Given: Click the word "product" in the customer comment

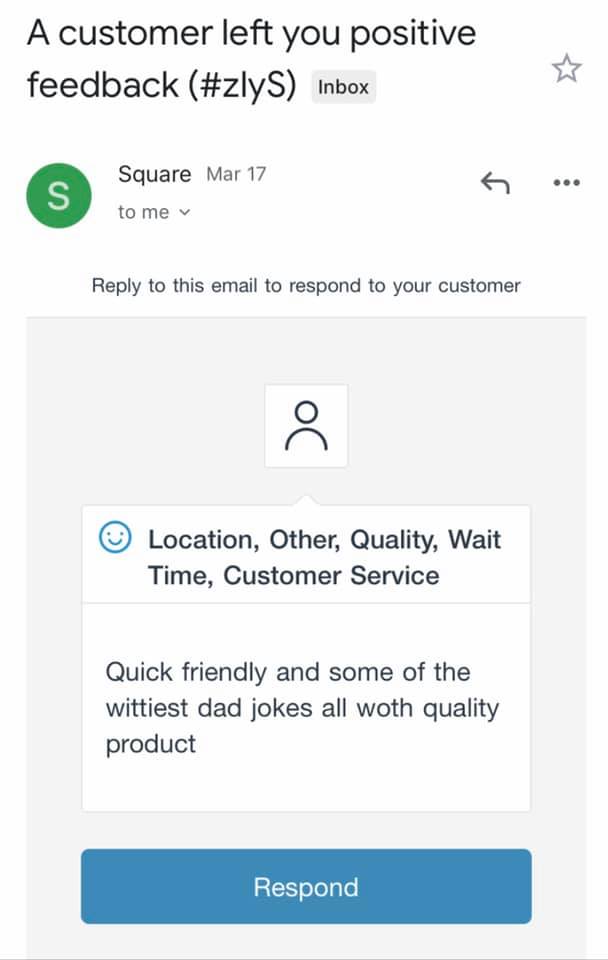Looking at the screenshot, I should (x=151, y=744).
